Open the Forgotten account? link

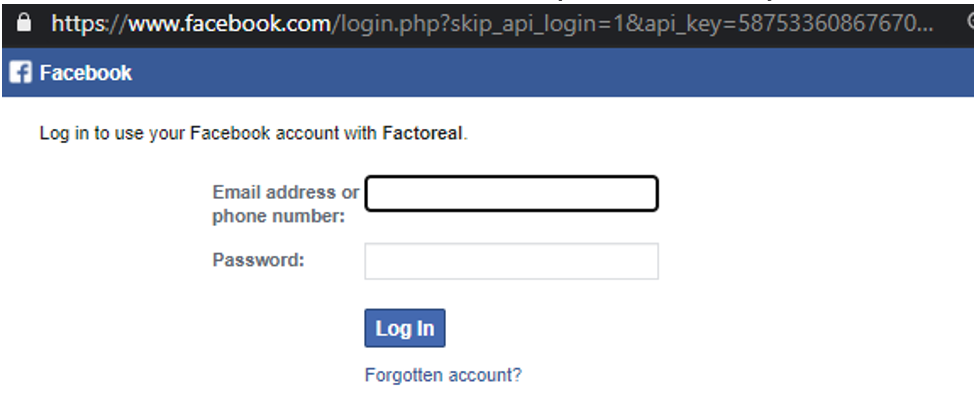click(x=443, y=375)
